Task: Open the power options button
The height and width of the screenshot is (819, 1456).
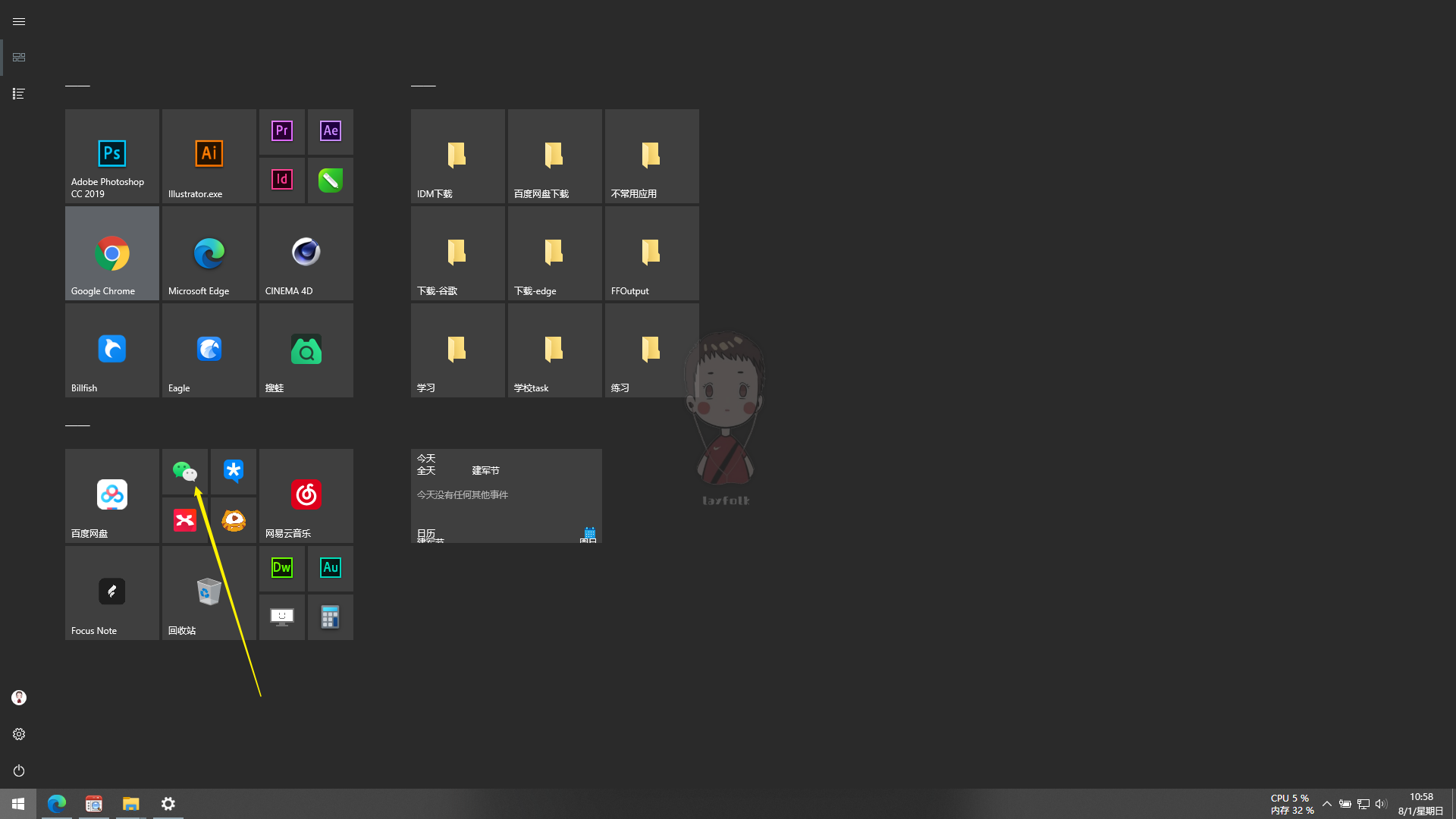Action: tap(19, 770)
